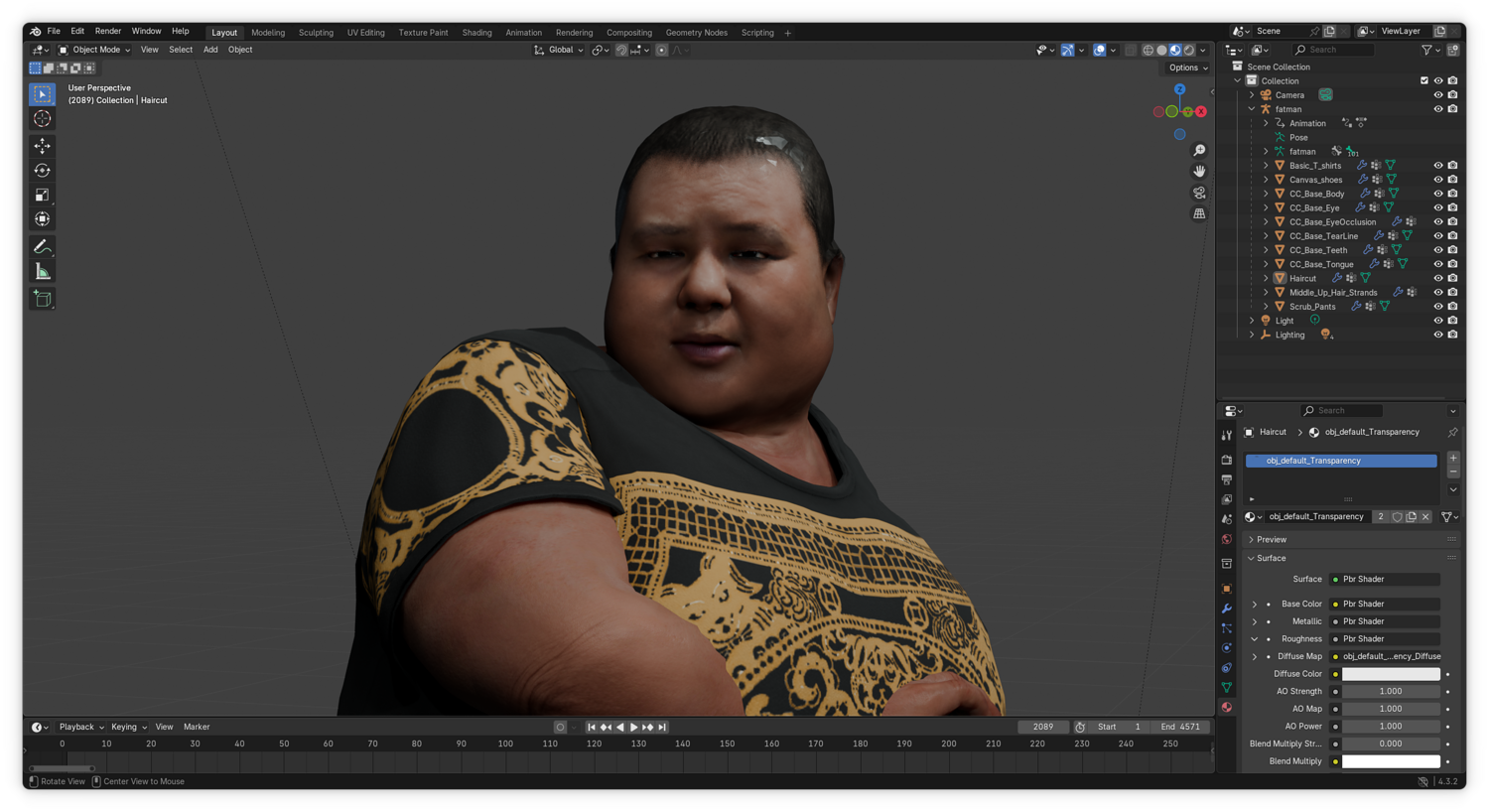Click the current frame field 2089
Image resolution: width=1489 pixels, height=812 pixels.
[x=1042, y=728]
